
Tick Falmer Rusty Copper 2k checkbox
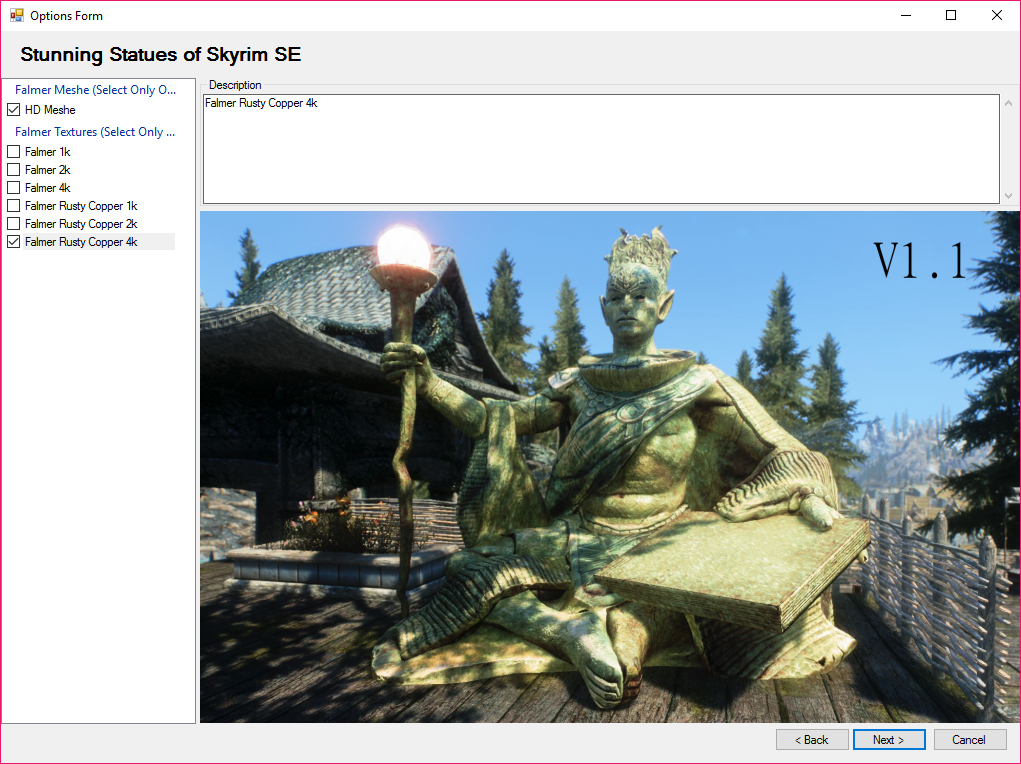14,224
